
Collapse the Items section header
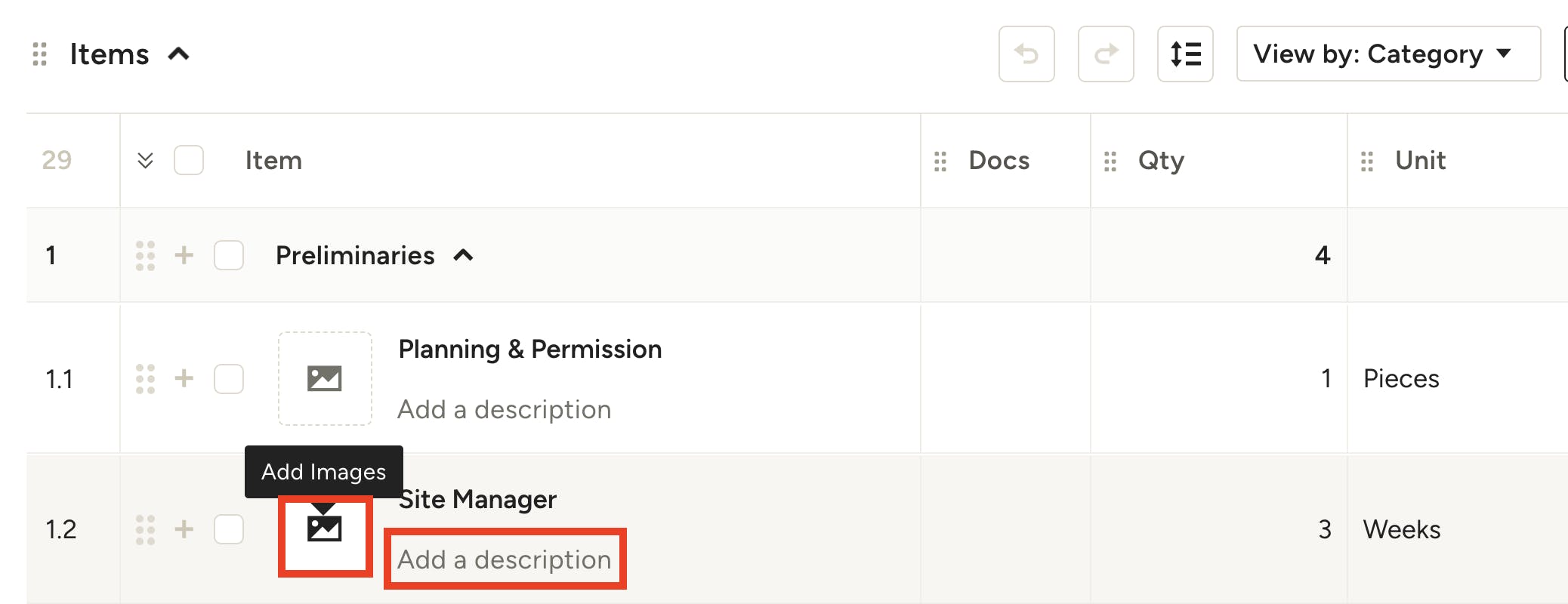pos(178,54)
